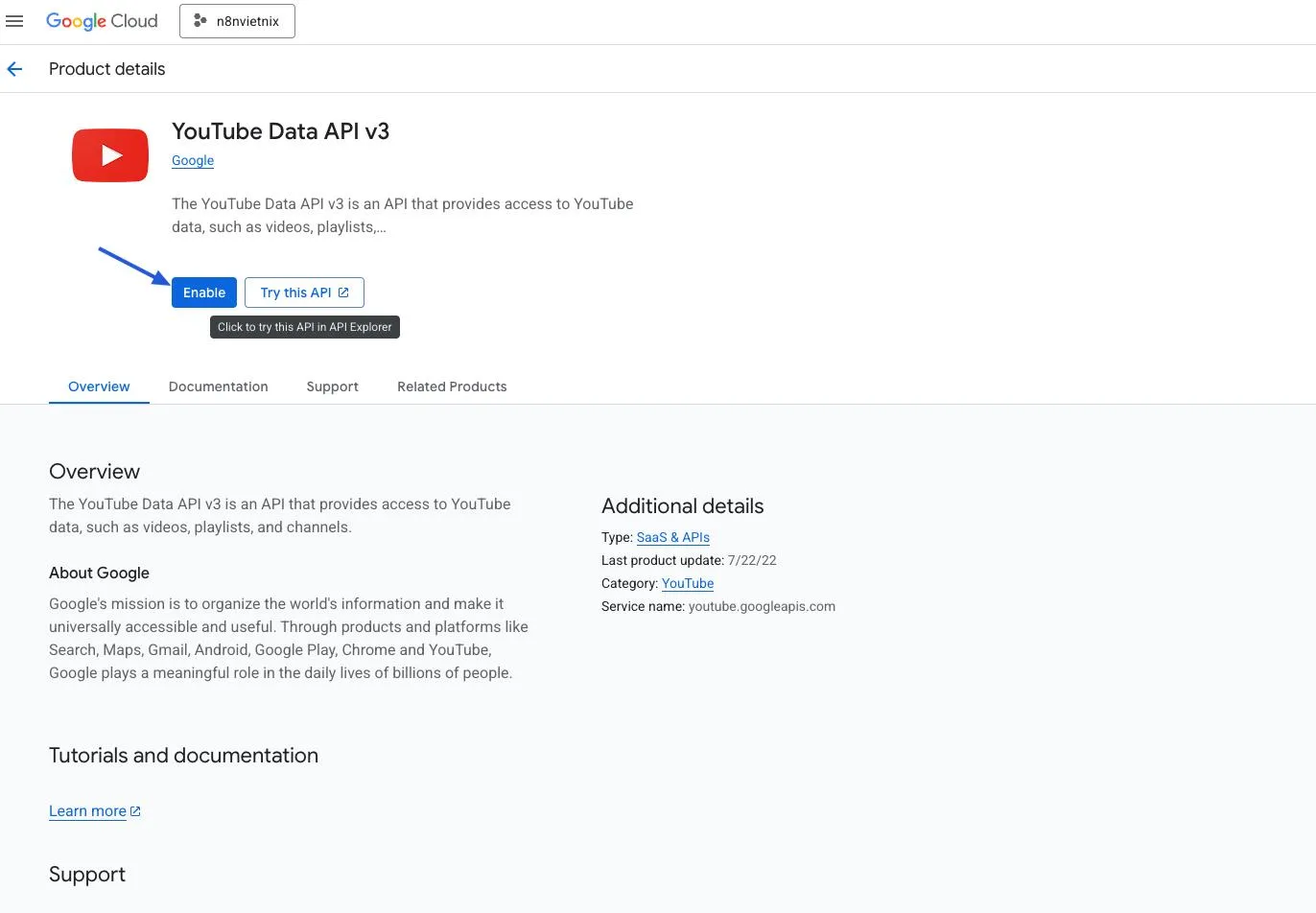This screenshot has height=913, width=1316.
Task: Follow the Learn more documentation link
Action: [95, 811]
